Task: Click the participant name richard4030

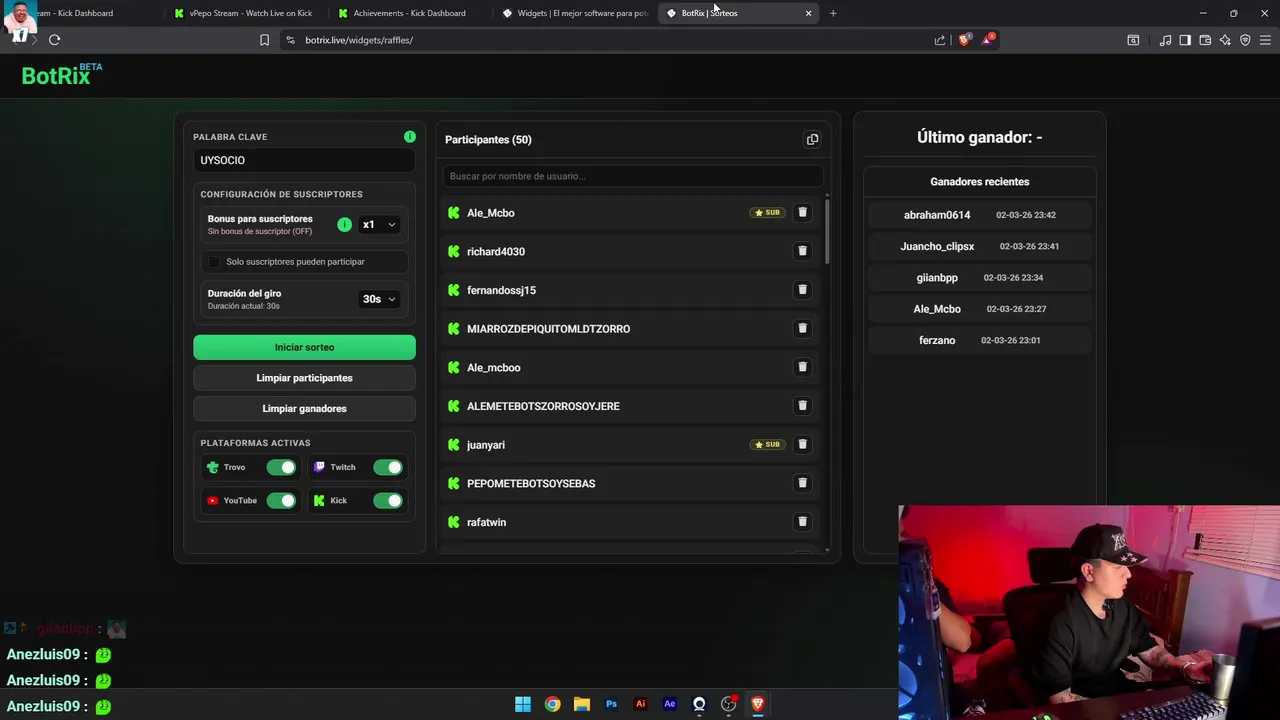Action: [x=496, y=251]
